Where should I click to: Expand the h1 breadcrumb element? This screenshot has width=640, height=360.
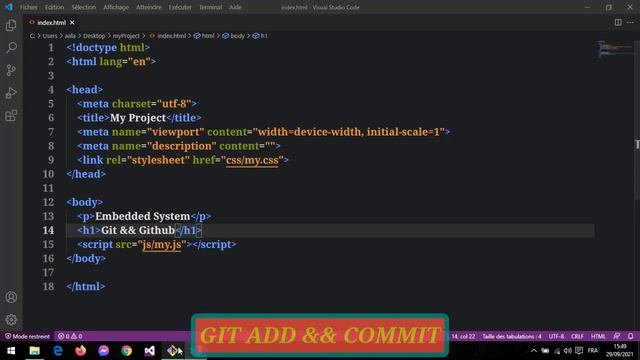[260, 36]
